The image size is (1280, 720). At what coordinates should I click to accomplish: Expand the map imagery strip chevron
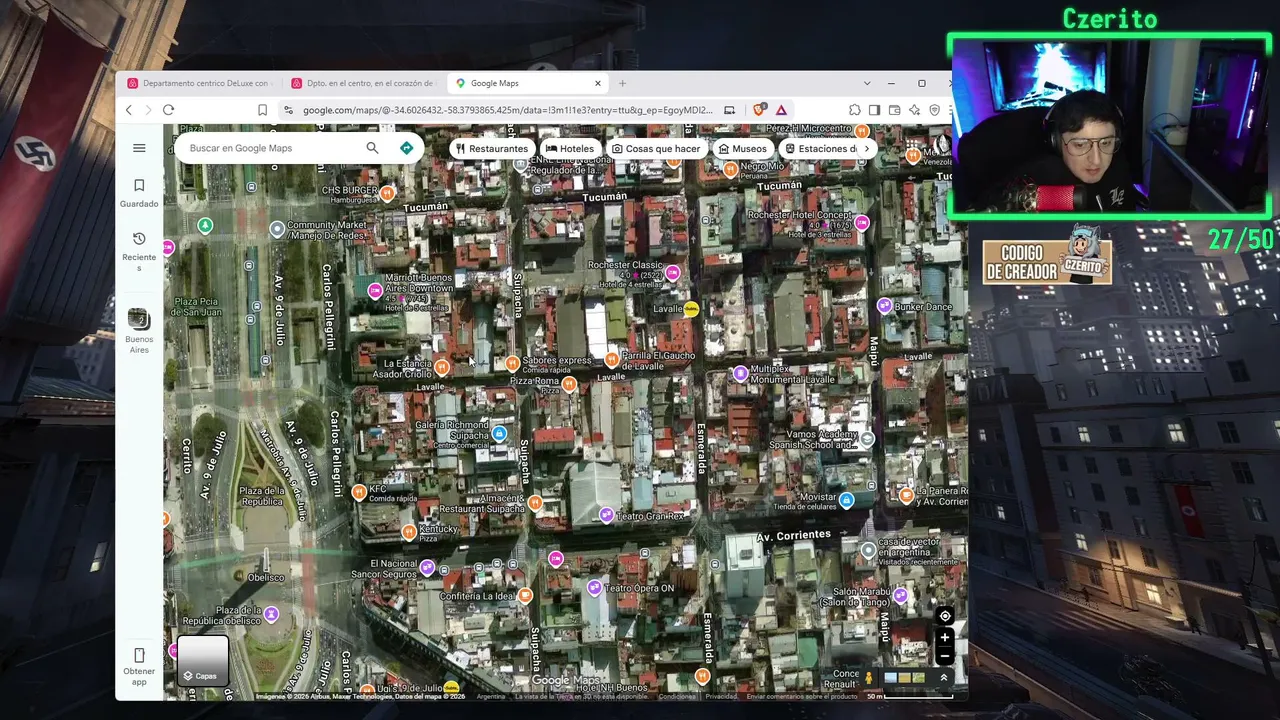[x=943, y=678]
